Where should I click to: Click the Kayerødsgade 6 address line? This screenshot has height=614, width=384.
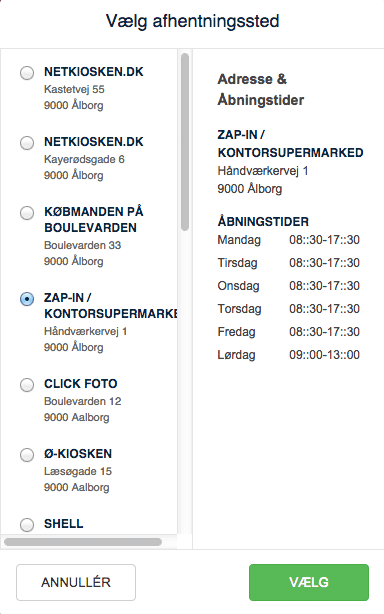tap(84, 159)
